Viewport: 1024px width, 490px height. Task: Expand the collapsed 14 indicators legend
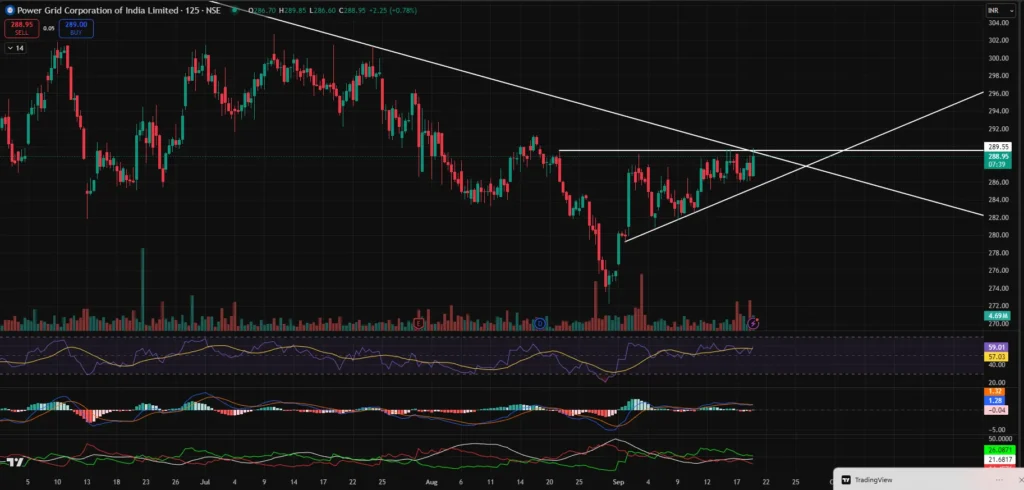[17, 48]
